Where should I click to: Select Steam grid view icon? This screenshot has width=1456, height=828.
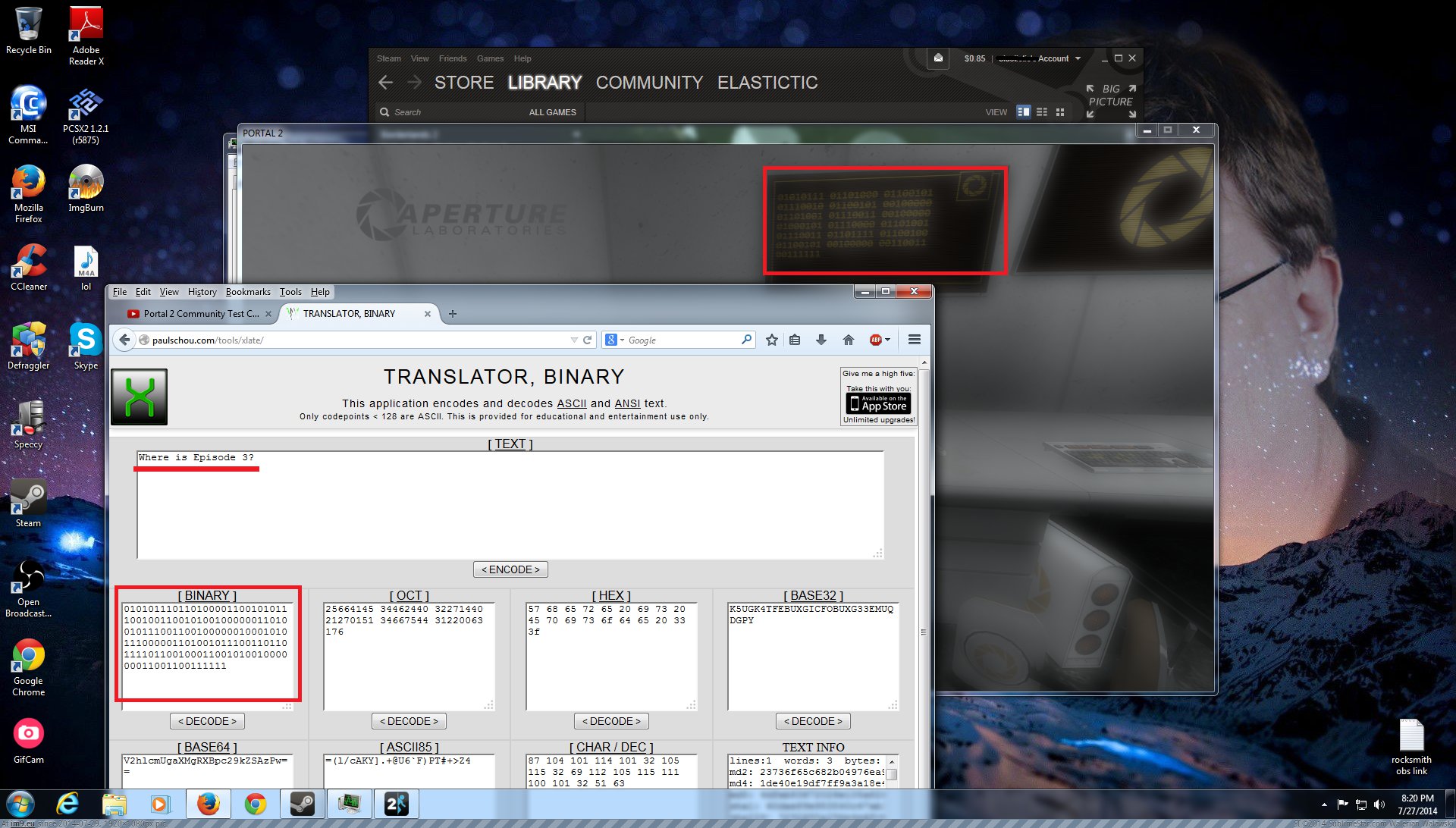(x=1060, y=111)
